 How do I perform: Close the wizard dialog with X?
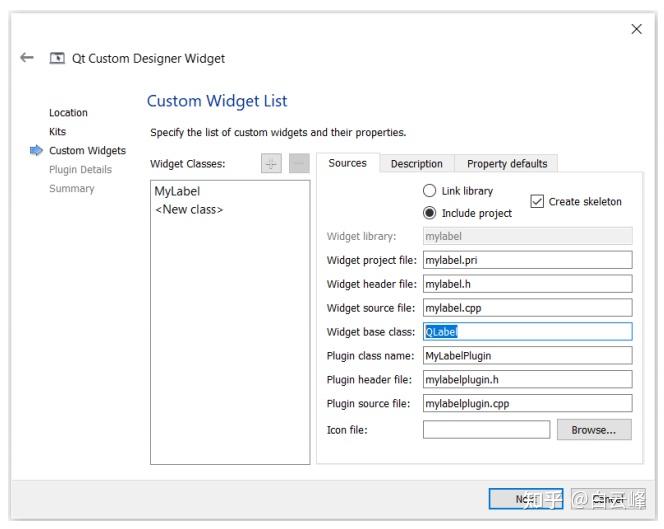click(x=636, y=30)
